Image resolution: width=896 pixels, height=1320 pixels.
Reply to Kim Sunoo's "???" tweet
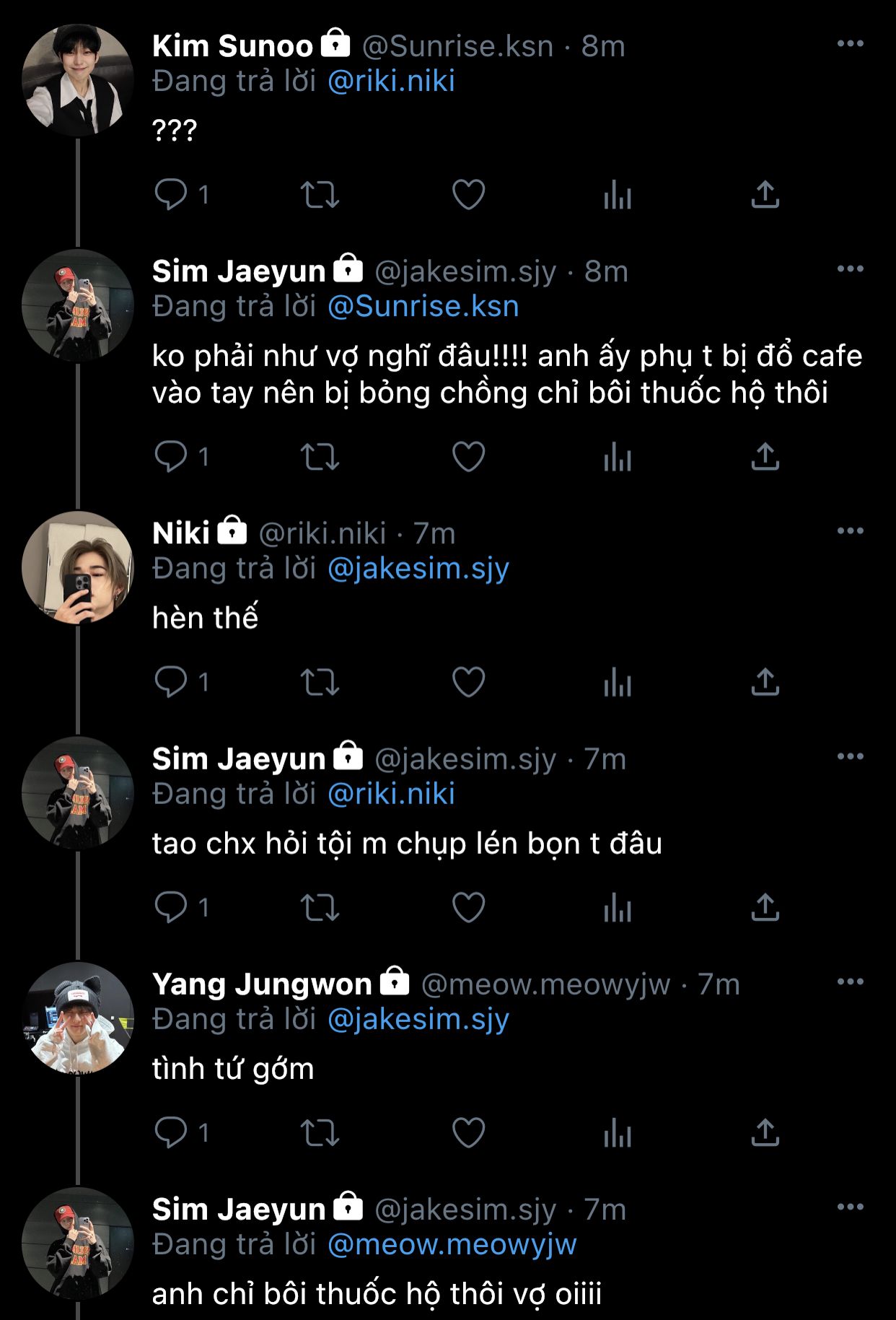coord(171,195)
